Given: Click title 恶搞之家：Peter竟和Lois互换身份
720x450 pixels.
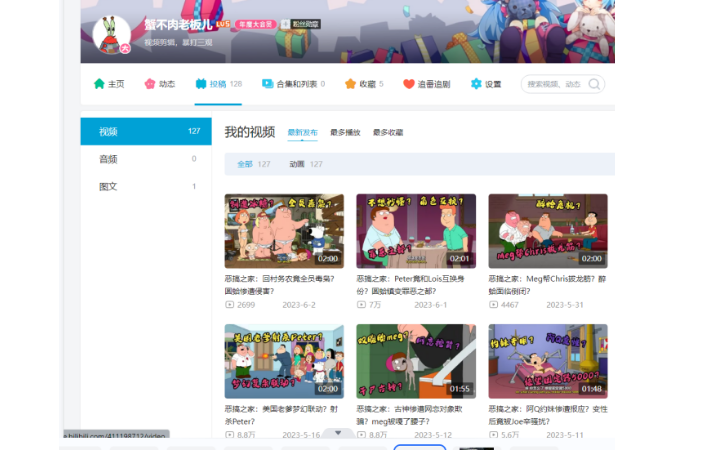Looking at the screenshot, I should click(411, 285).
